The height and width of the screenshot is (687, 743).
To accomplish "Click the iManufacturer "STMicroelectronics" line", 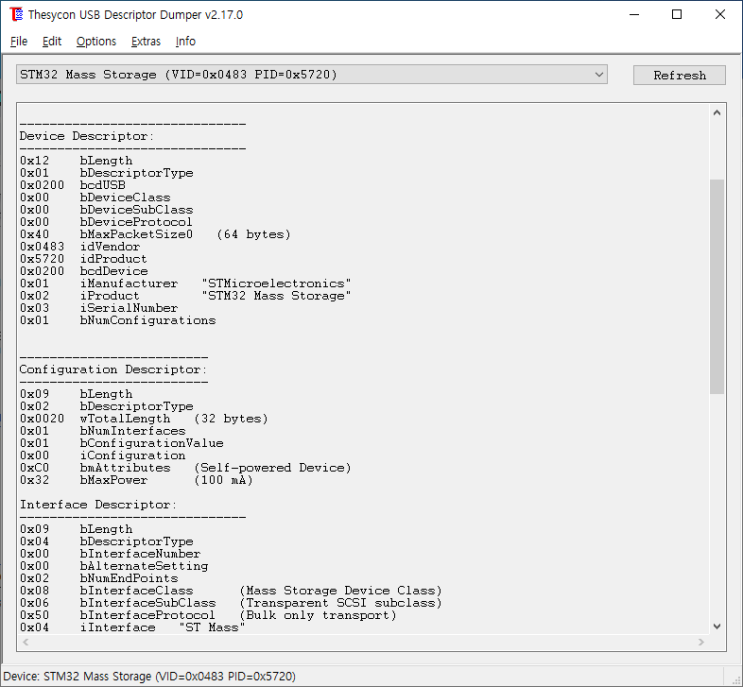I will pyautogui.click(x=185, y=283).
